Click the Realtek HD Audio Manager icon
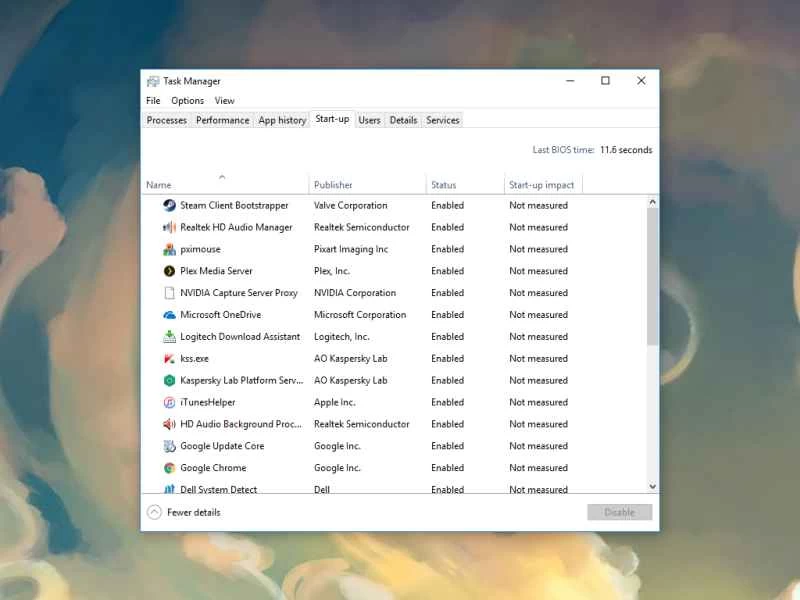 click(168, 227)
